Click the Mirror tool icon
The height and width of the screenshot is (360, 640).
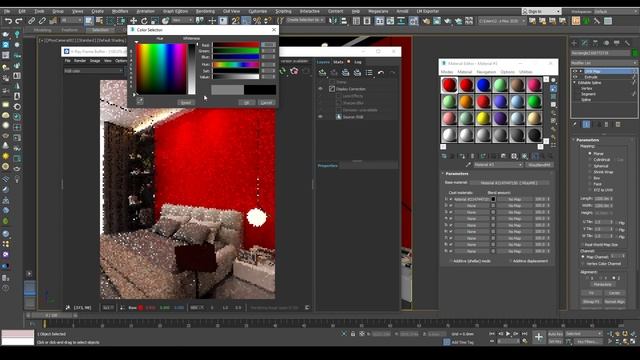333,20
